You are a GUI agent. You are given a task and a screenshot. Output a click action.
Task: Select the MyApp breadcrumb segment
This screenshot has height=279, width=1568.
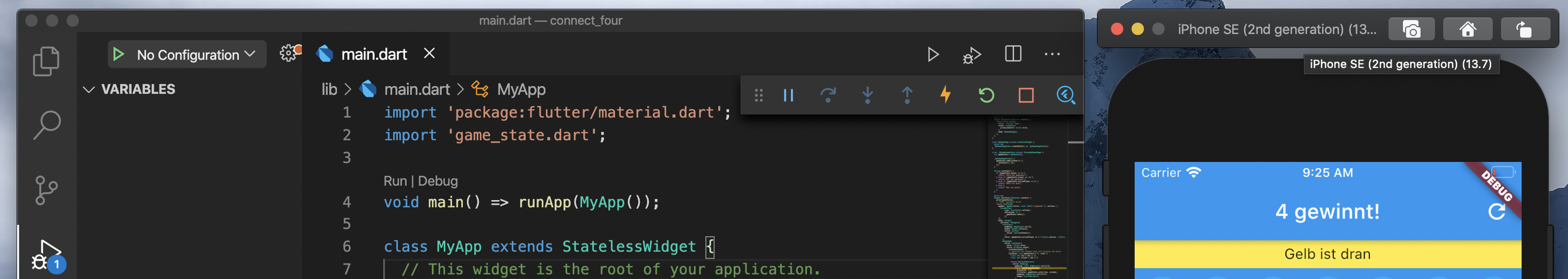(521, 89)
